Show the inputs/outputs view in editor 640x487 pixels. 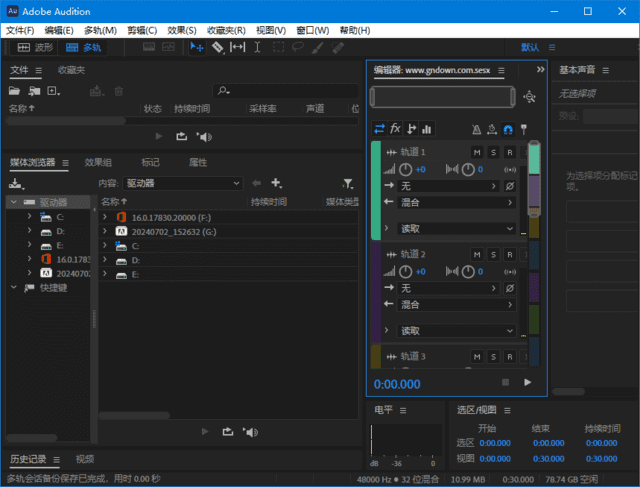pos(379,129)
